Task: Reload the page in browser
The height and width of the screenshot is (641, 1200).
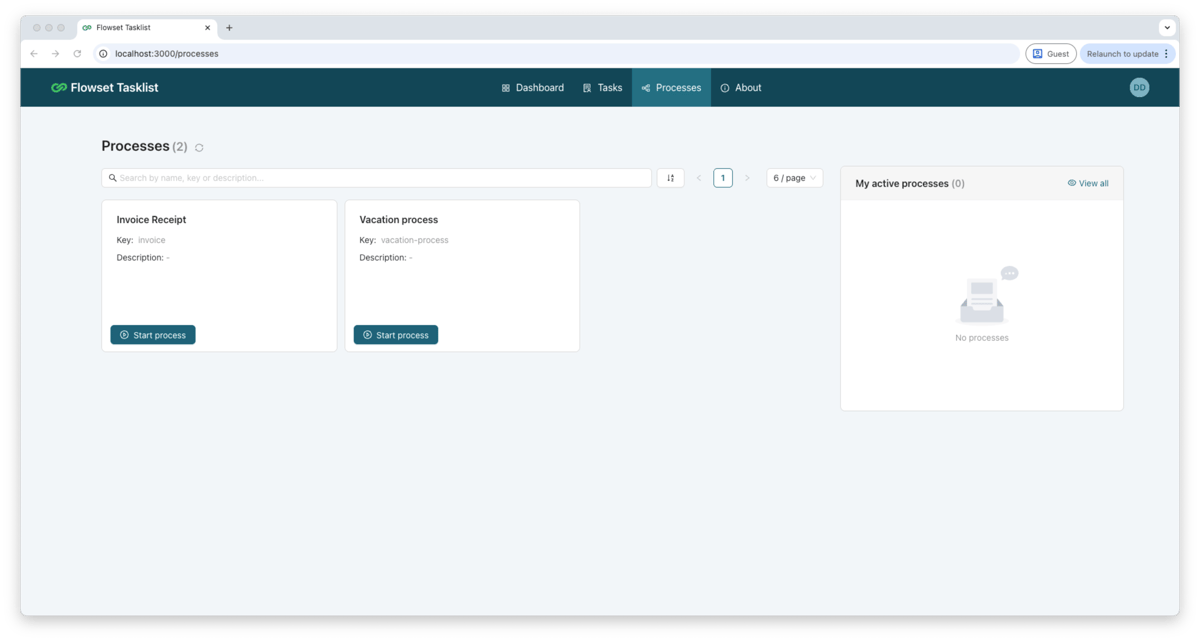Action: (x=77, y=54)
